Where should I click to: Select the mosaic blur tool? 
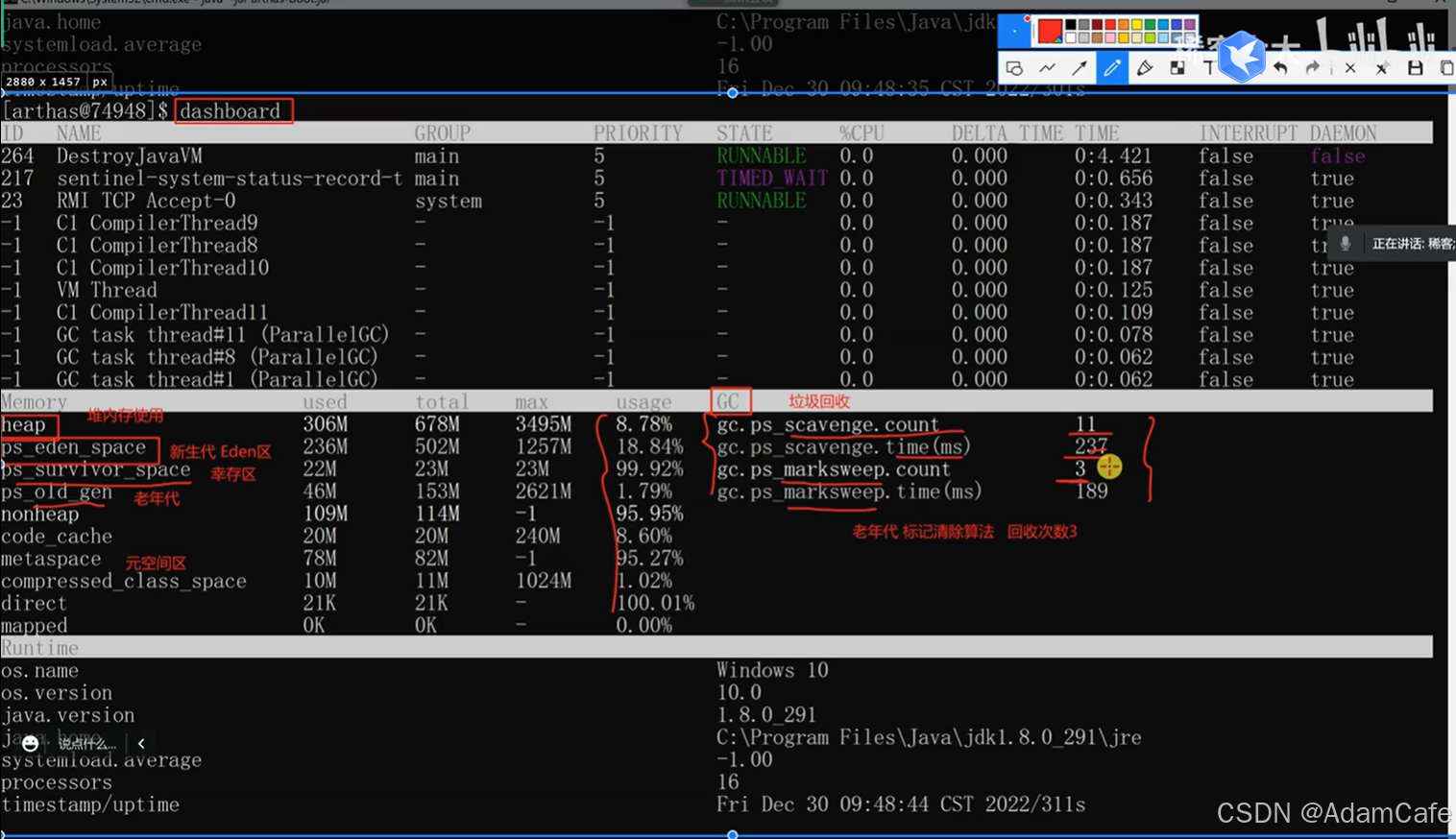point(1177,68)
